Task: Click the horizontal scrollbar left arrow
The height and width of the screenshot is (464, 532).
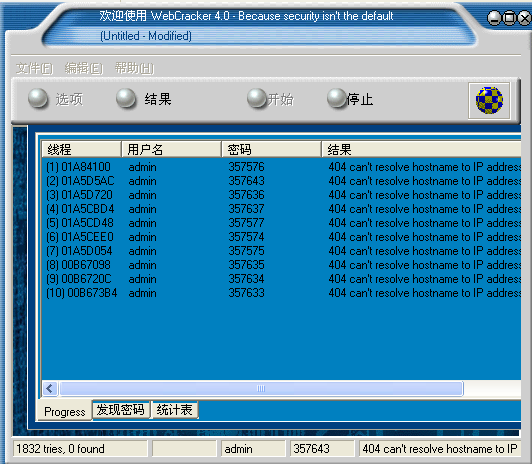Action: tap(50, 388)
